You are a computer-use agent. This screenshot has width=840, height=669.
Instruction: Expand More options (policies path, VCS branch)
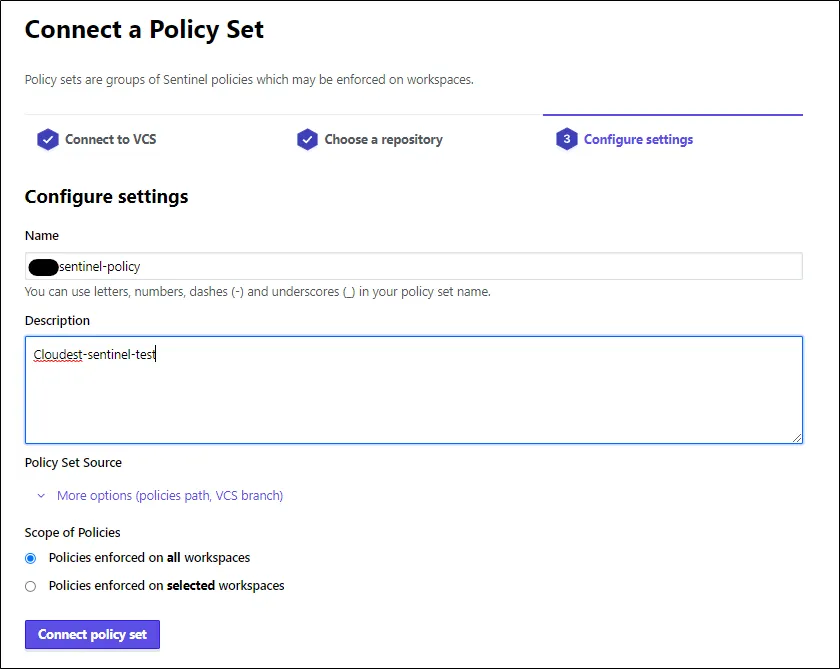tap(170, 496)
